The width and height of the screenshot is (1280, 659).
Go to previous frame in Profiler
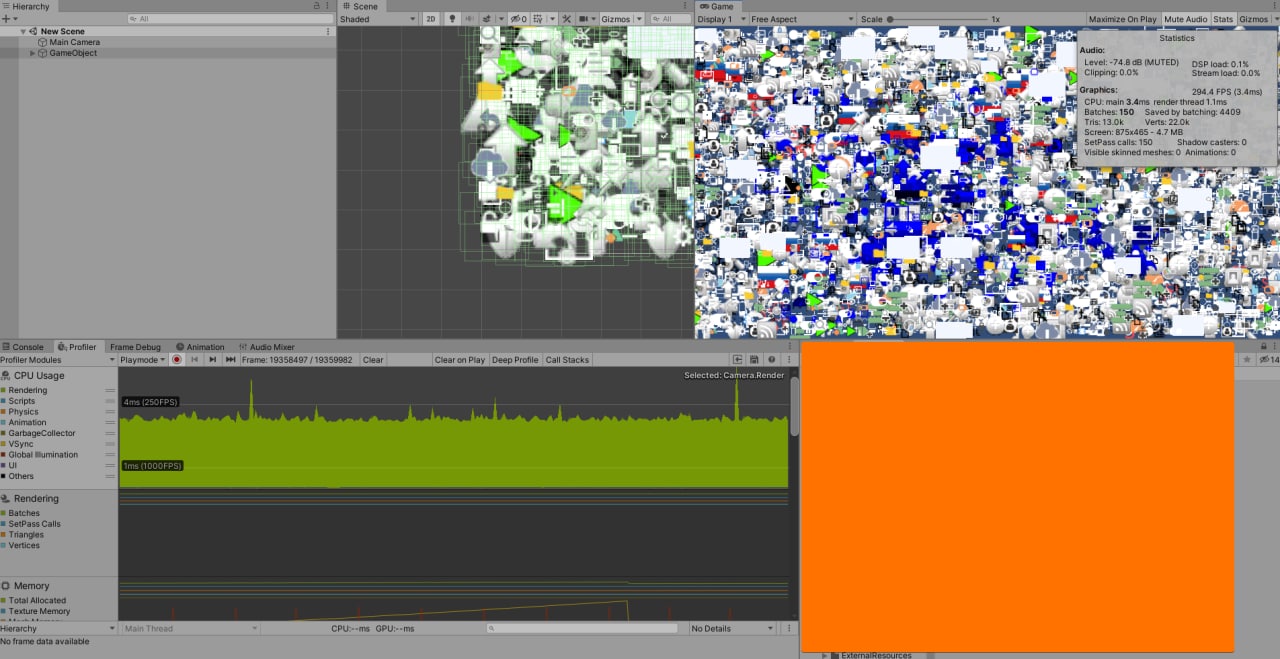coord(195,360)
